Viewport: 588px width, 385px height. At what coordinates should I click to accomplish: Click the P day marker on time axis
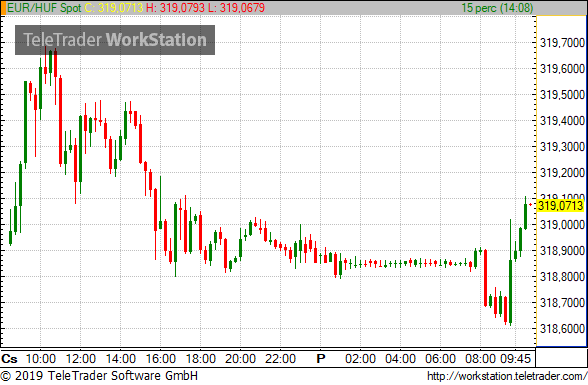coord(321,359)
